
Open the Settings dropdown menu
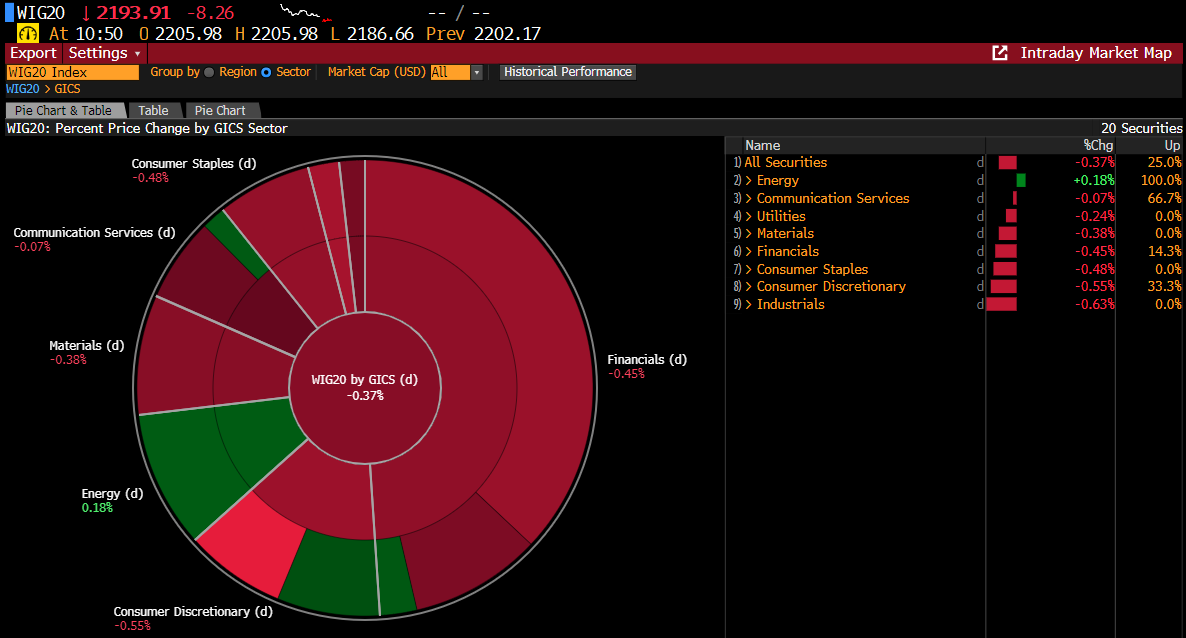click(104, 53)
